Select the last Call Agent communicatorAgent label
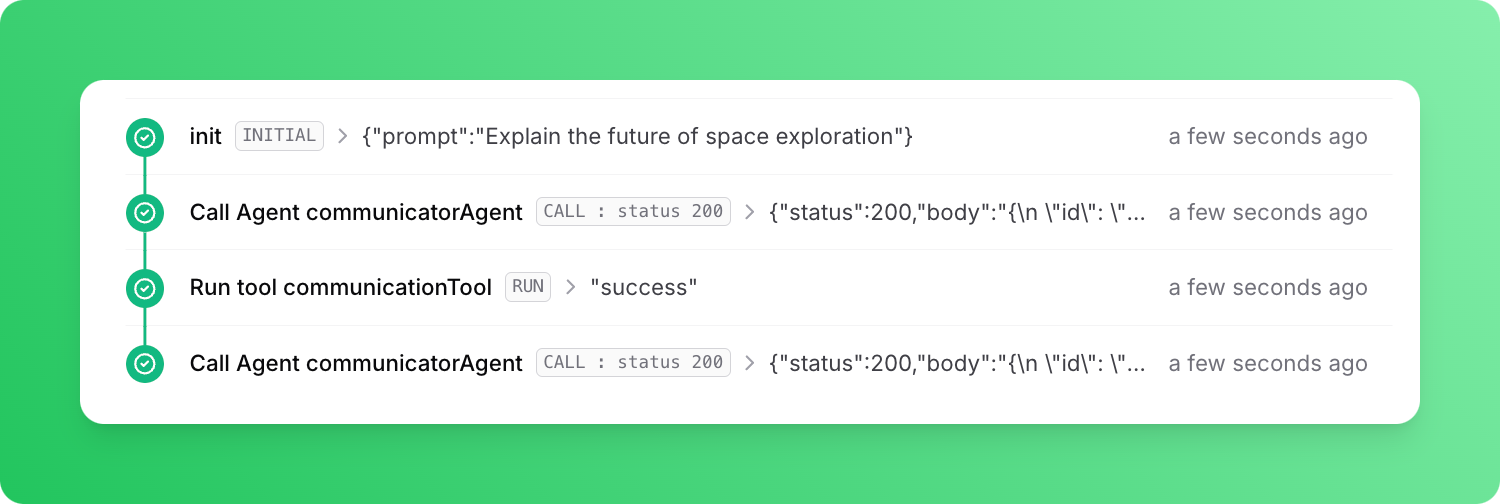Screen dimensions: 1500x504 tap(356, 364)
